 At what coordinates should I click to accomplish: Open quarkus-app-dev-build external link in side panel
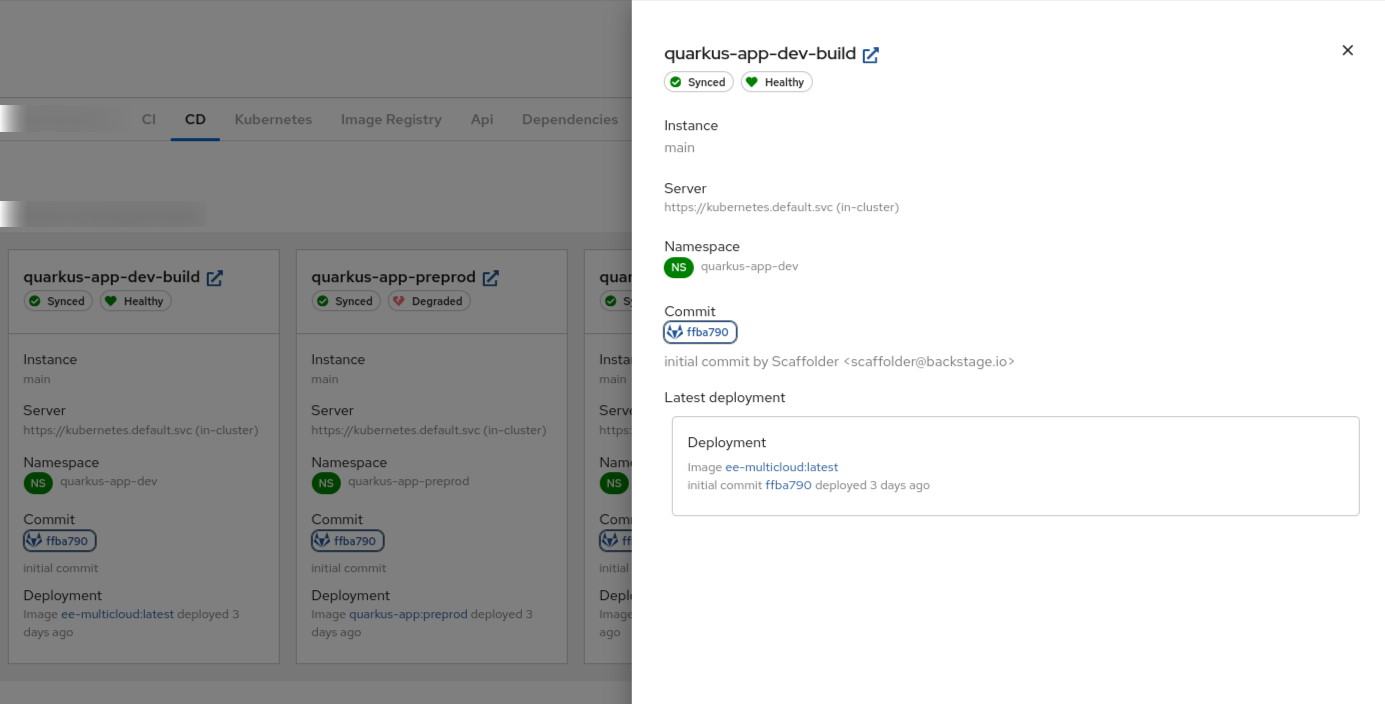pyautogui.click(x=870, y=55)
